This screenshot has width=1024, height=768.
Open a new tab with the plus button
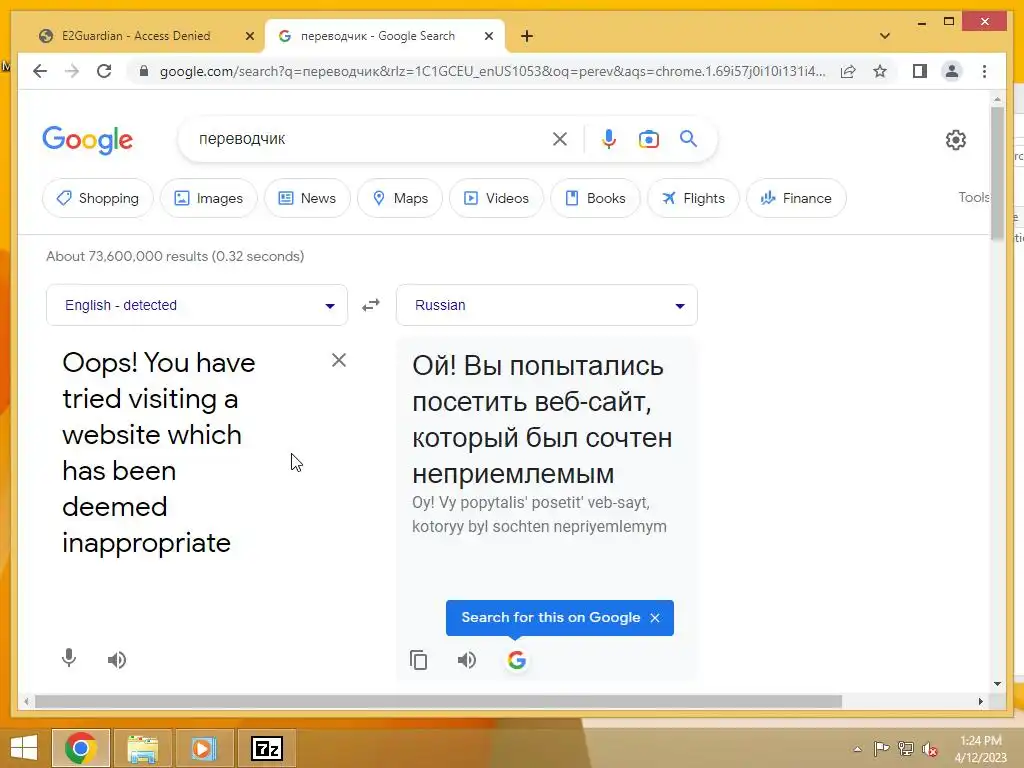click(x=527, y=36)
